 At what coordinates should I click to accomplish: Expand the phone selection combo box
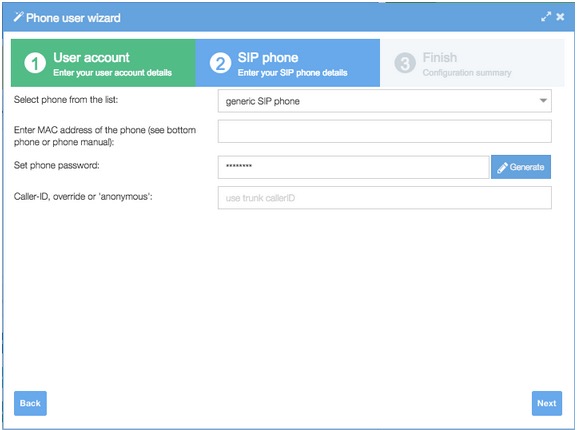click(384, 101)
